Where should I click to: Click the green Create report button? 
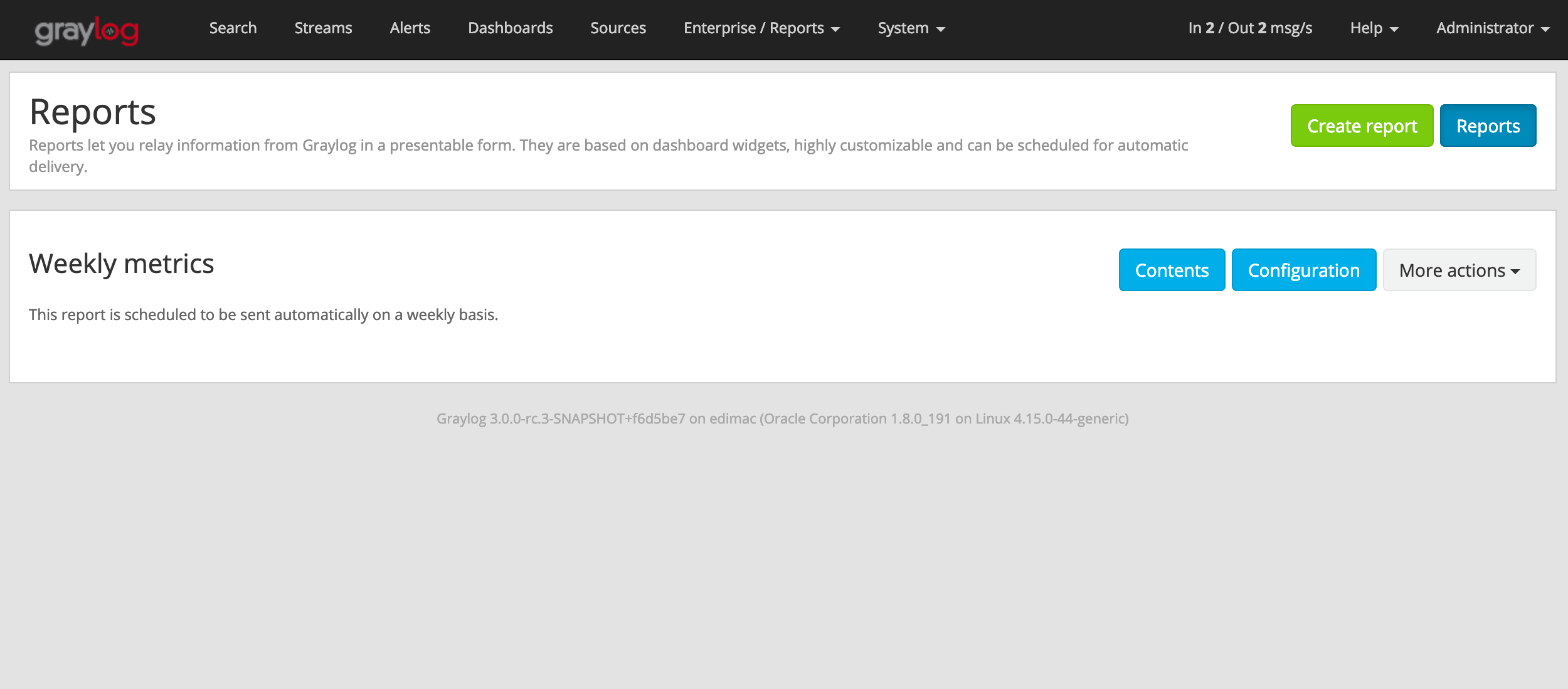pyautogui.click(x=1361, y=126)
